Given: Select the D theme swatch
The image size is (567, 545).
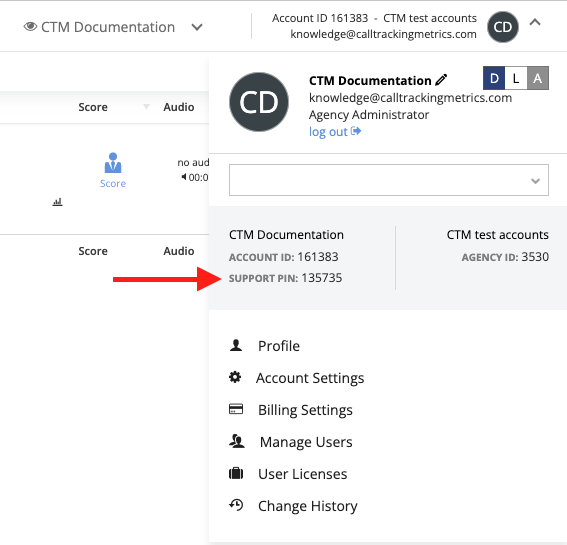Looking at the screenshot, I should [x=494, y=78].
